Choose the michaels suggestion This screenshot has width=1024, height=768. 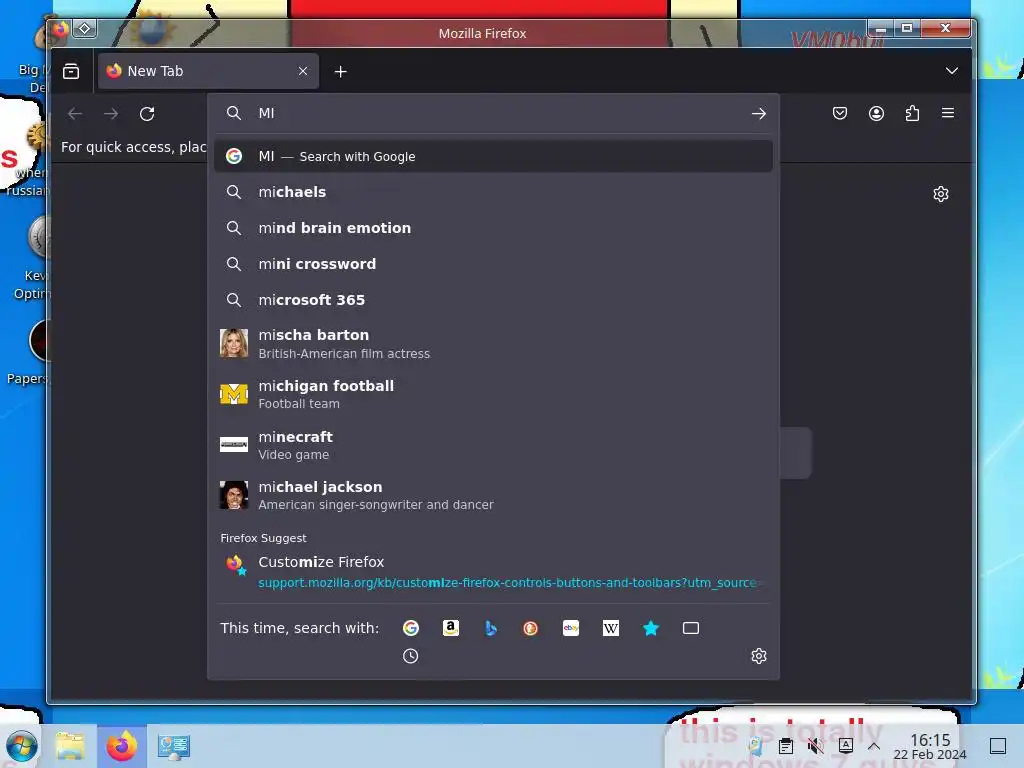point(493,192)
